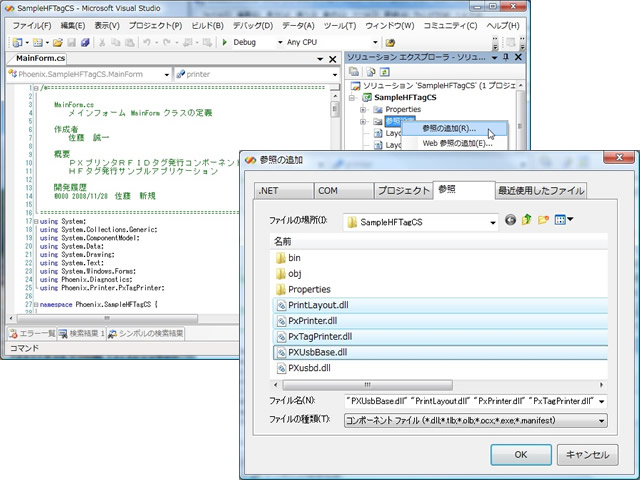Open the component file type dropdown
This screenshot has height=480, width=640.
point(602,420)
